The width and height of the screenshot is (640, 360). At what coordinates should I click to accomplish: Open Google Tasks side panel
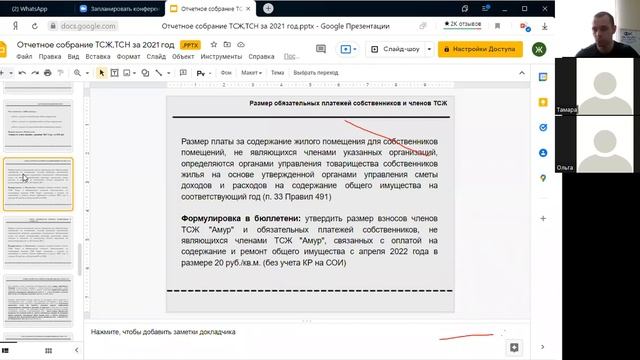543,128
